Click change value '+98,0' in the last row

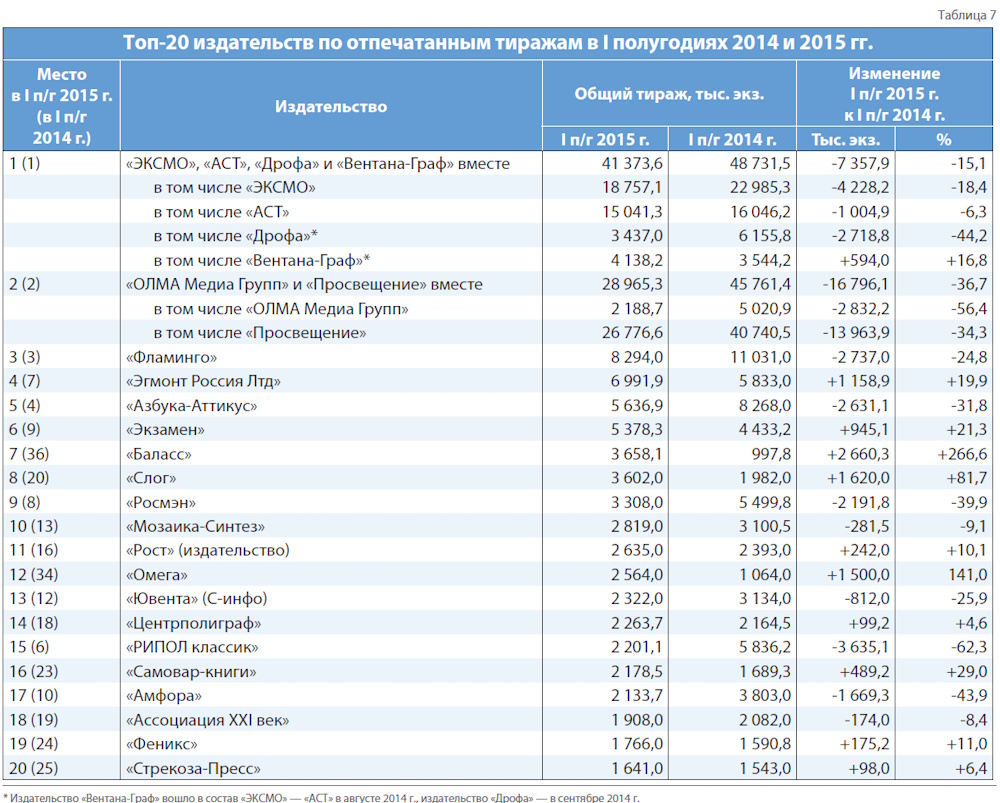[x=869, y=769]
